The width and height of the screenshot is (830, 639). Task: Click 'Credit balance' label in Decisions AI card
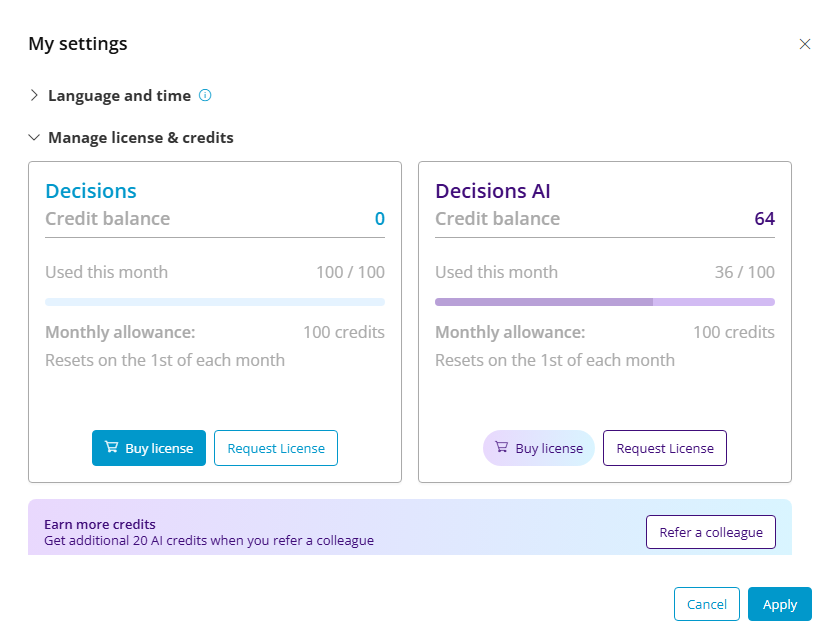[x=498, y=219]
